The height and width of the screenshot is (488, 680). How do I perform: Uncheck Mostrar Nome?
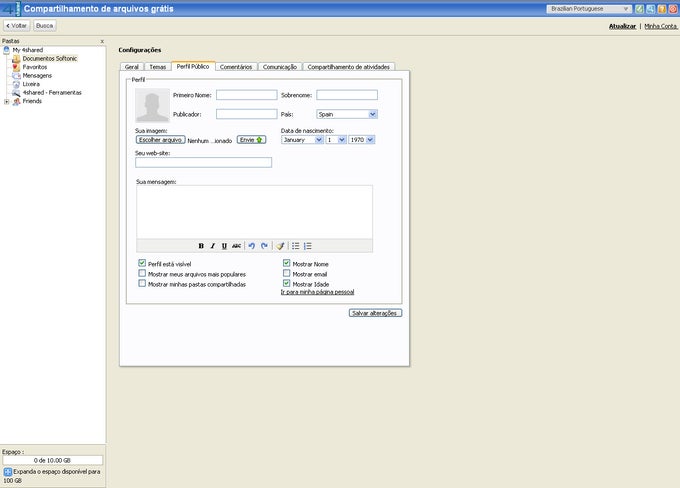point(286,263)
